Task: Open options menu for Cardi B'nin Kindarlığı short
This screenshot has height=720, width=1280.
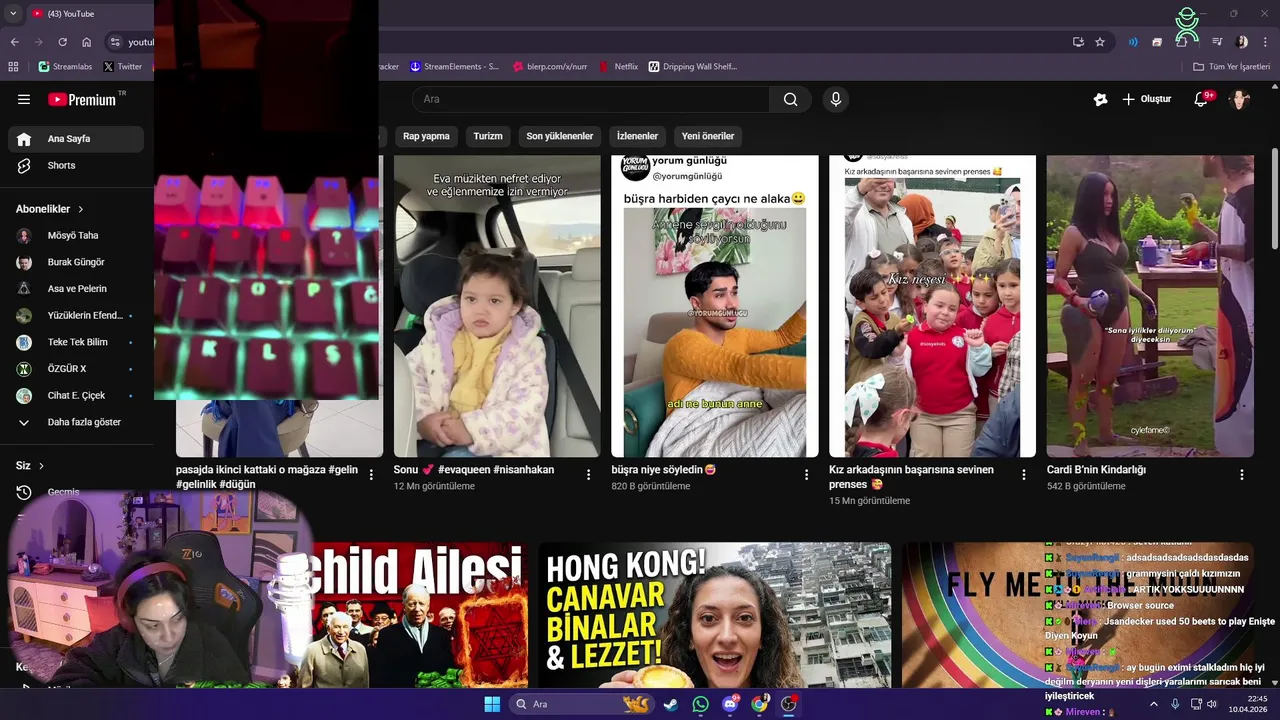Action: coord(1241,475)
